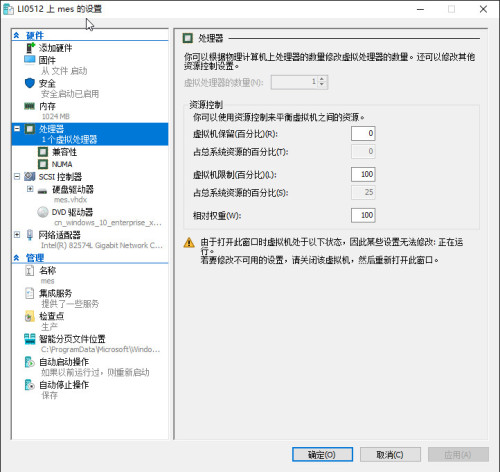
Task: Select 硬盘驱动器 in the tree
Action: click(x=73, y=189)
